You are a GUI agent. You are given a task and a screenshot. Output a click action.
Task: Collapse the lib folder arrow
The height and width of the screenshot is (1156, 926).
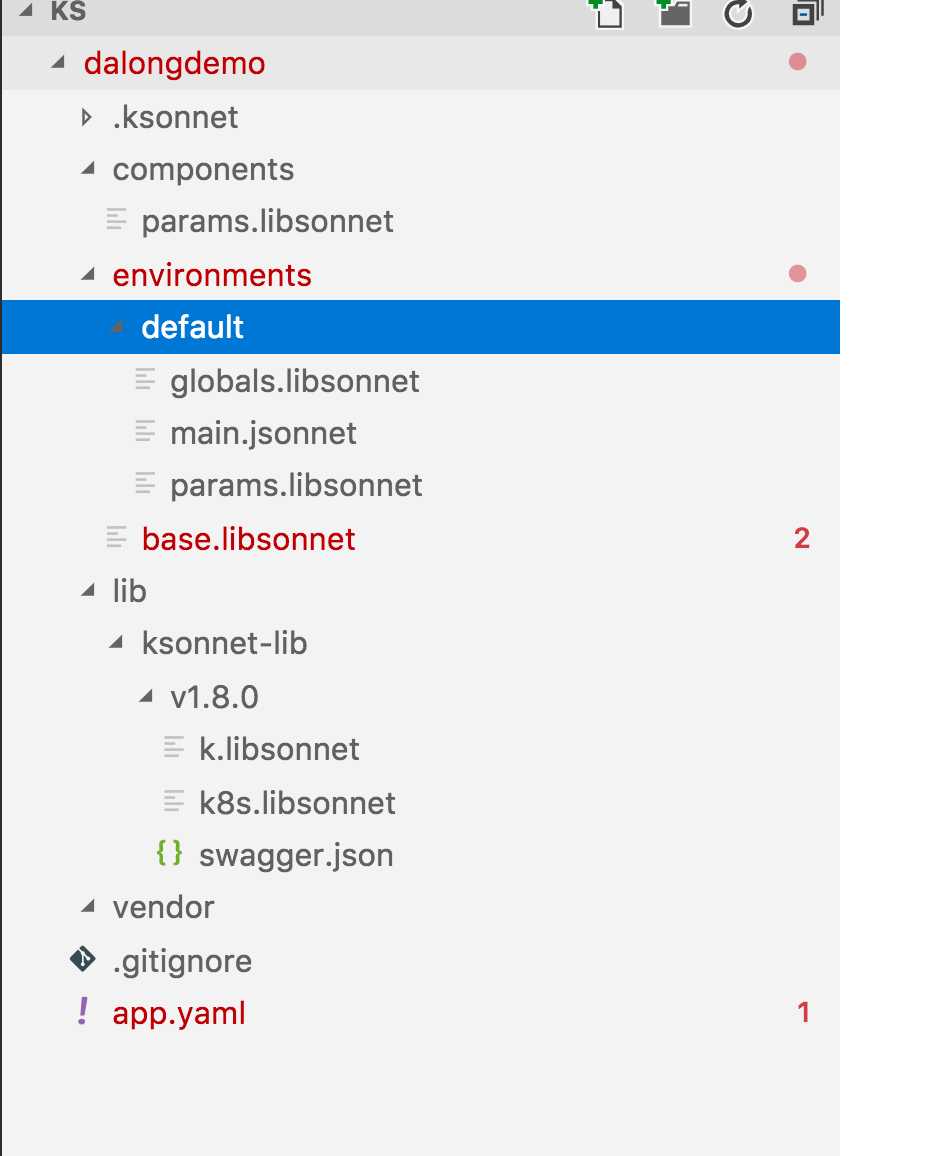pyautogui.click(x=88, y=590)
